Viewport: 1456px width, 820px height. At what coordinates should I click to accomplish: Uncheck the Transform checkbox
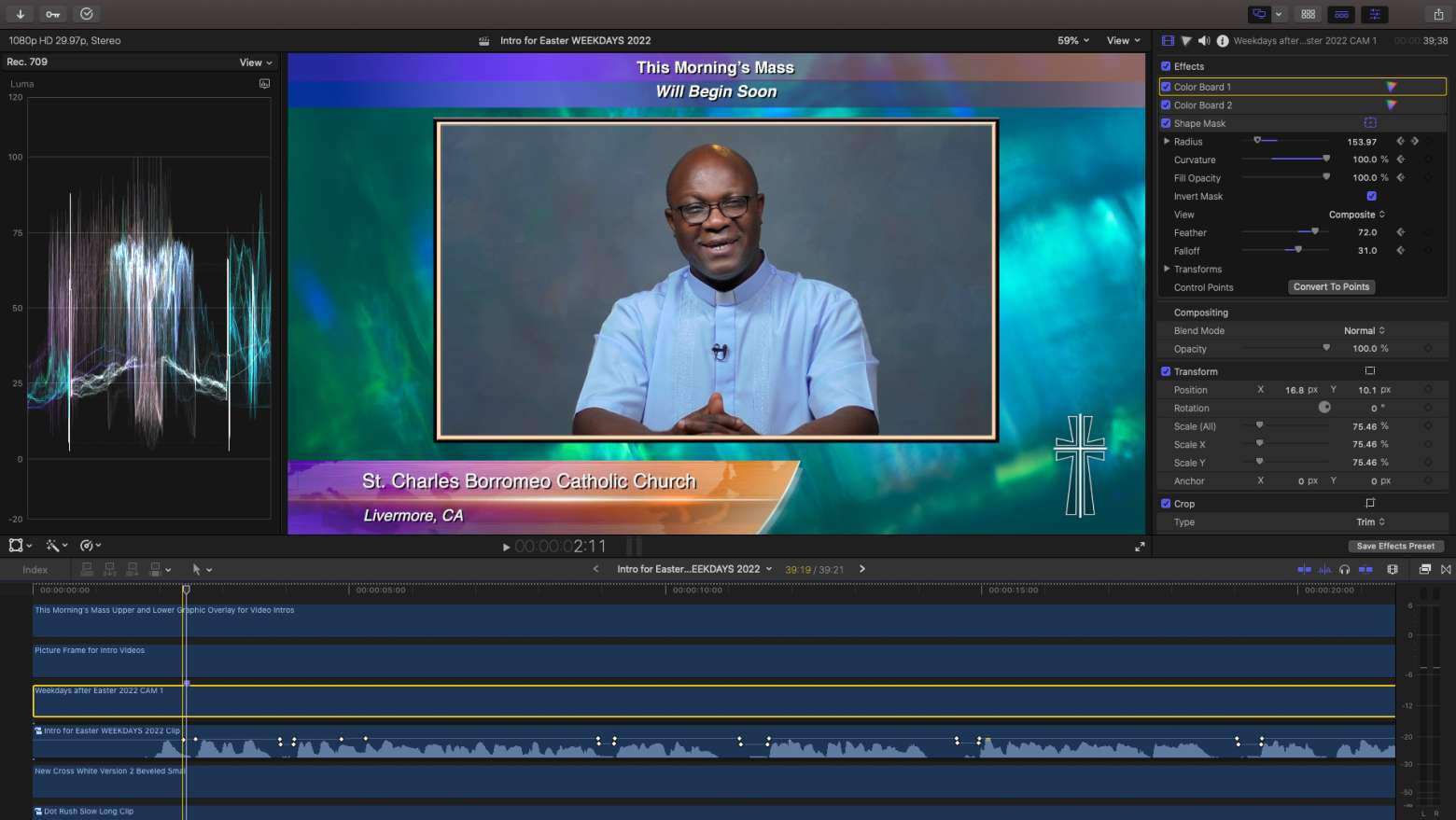tap(1166, 371)
